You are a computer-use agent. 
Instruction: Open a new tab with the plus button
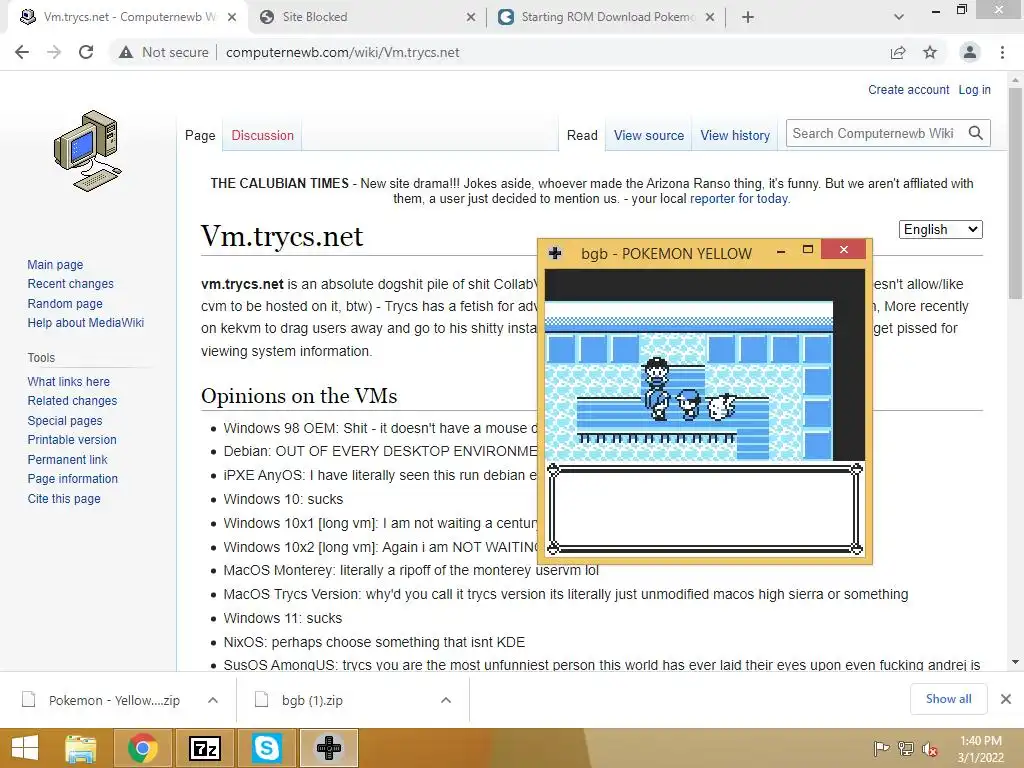(x=748, y=17)
